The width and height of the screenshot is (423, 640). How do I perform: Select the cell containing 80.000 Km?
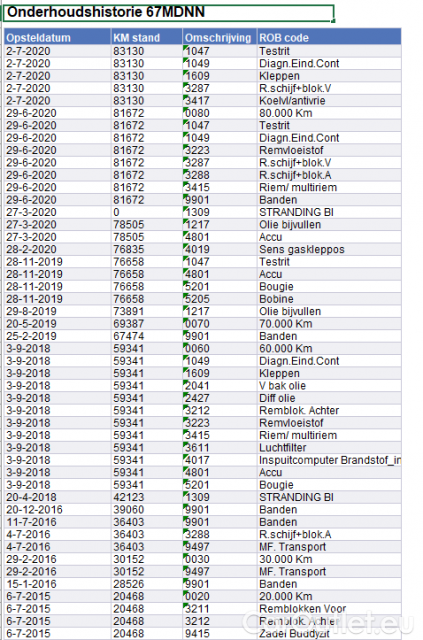pyautogui.click(x=329, y=113)
